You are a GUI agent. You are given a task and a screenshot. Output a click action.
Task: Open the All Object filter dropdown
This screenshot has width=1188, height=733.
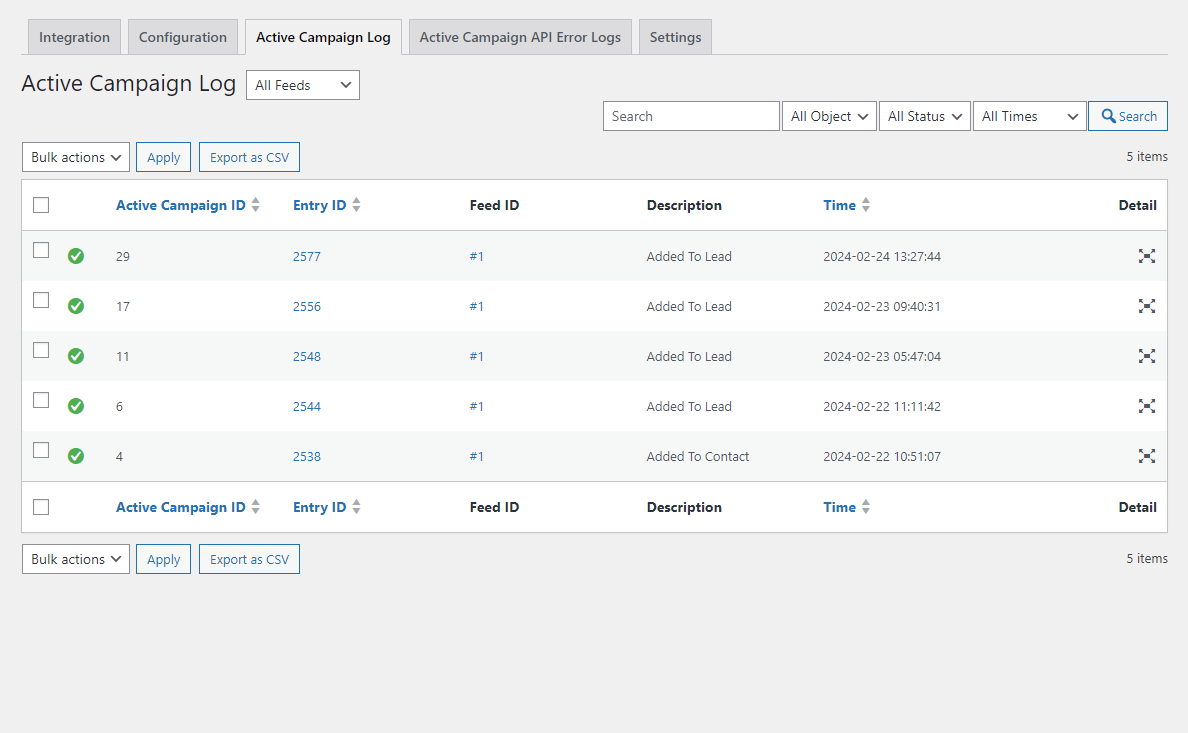[829, 116]
